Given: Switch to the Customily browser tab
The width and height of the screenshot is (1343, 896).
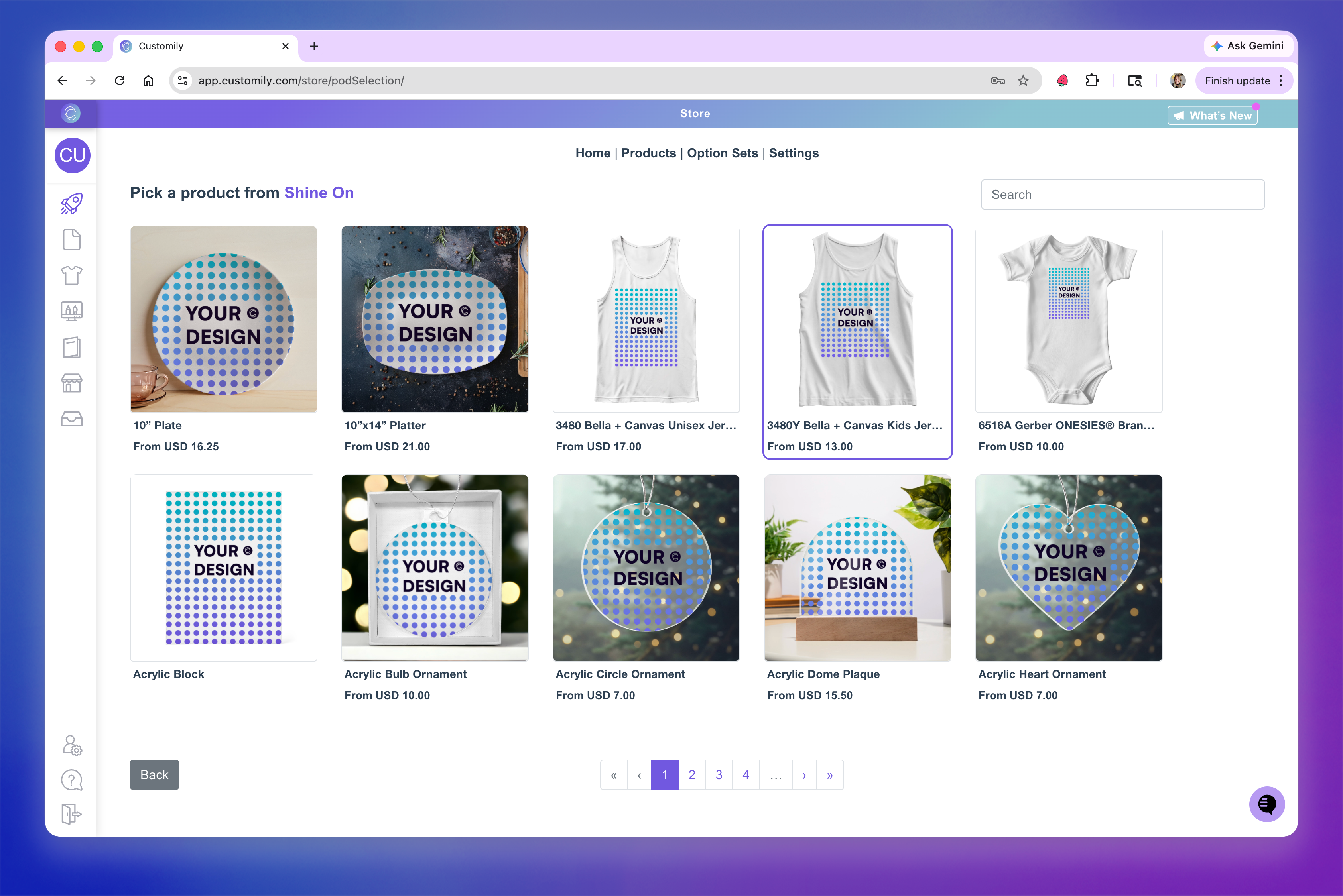Looking at the screenshot, I should [206, 46].
